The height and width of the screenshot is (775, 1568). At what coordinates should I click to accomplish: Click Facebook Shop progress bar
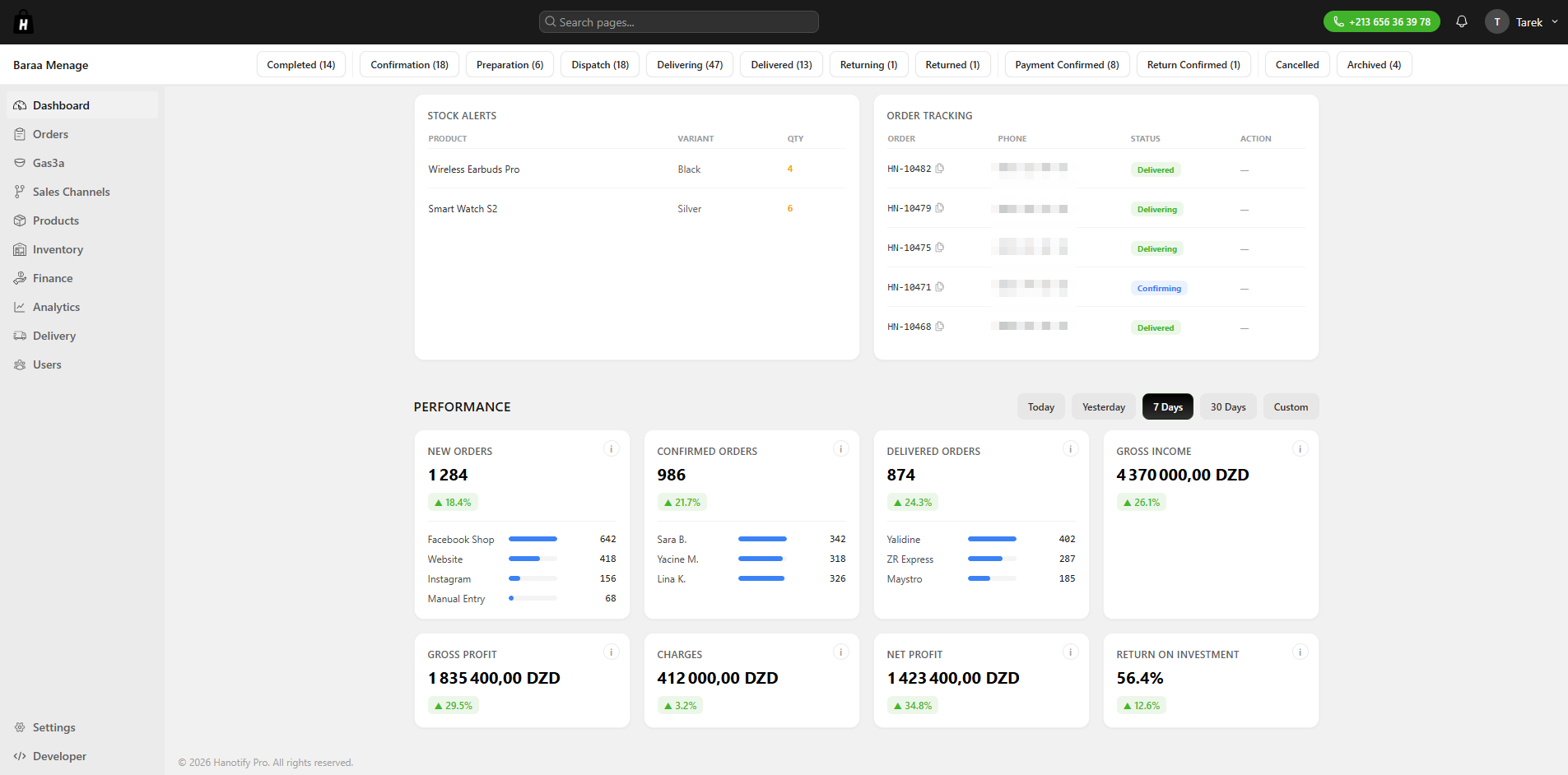coord(533,539)
